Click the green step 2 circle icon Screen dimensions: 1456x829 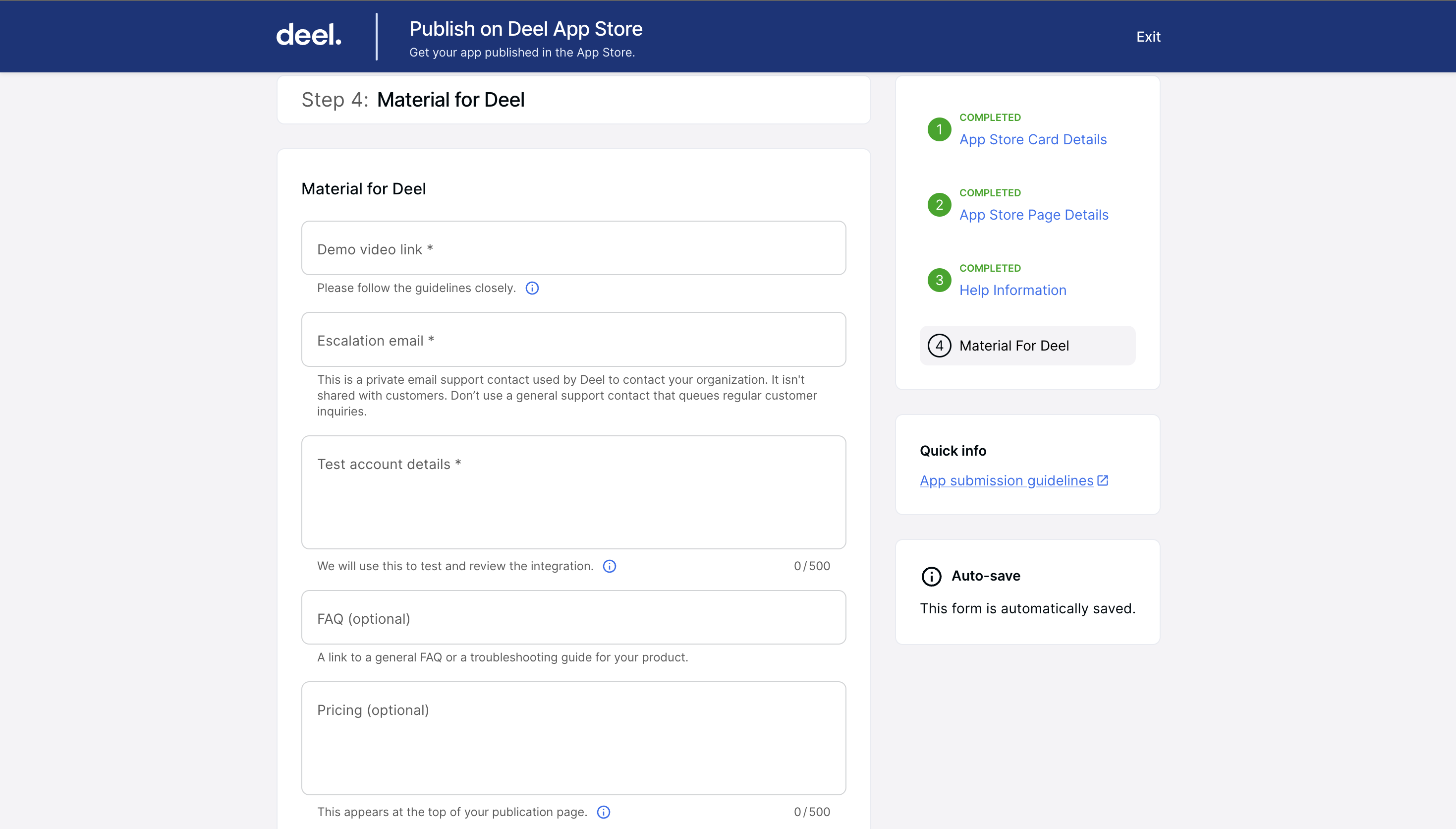pos(940,205)
